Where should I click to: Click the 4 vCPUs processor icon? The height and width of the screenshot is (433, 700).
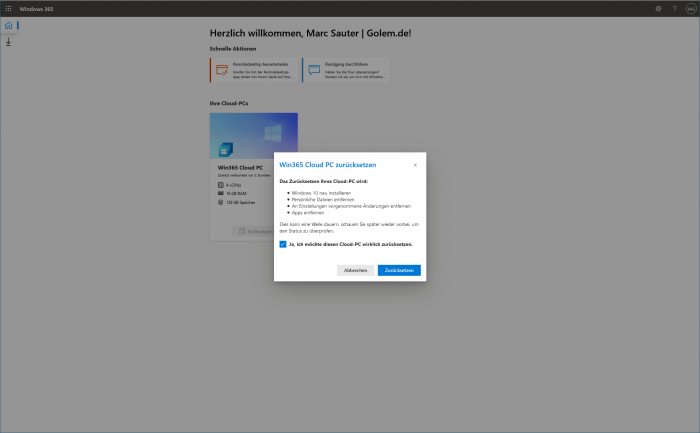[221, 185]
